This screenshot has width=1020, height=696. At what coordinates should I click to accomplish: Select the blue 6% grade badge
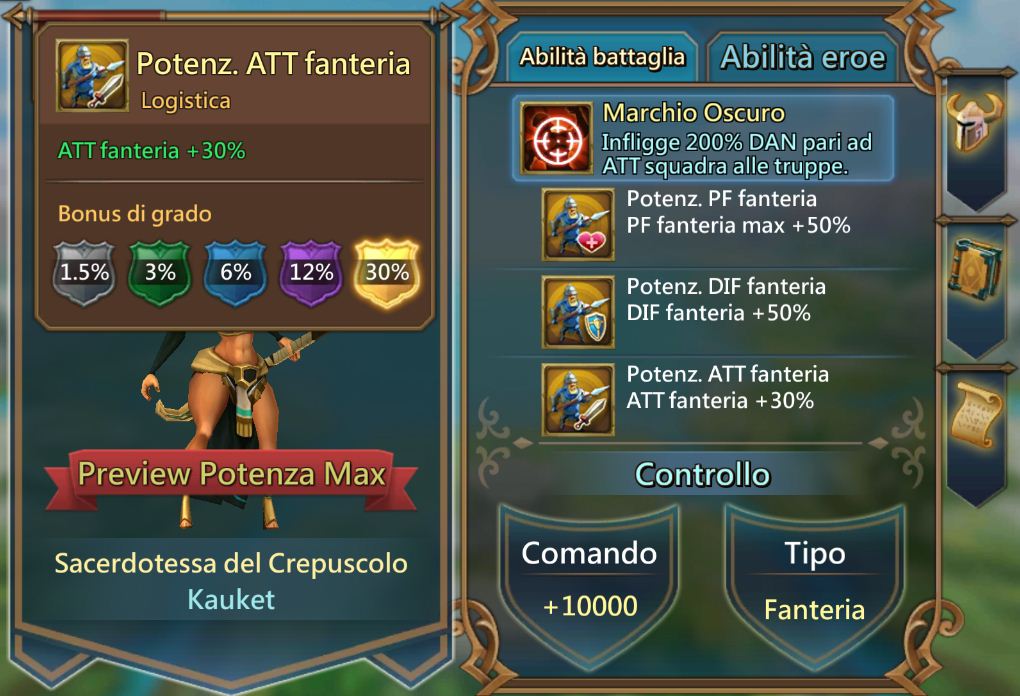tap(235, 272)
